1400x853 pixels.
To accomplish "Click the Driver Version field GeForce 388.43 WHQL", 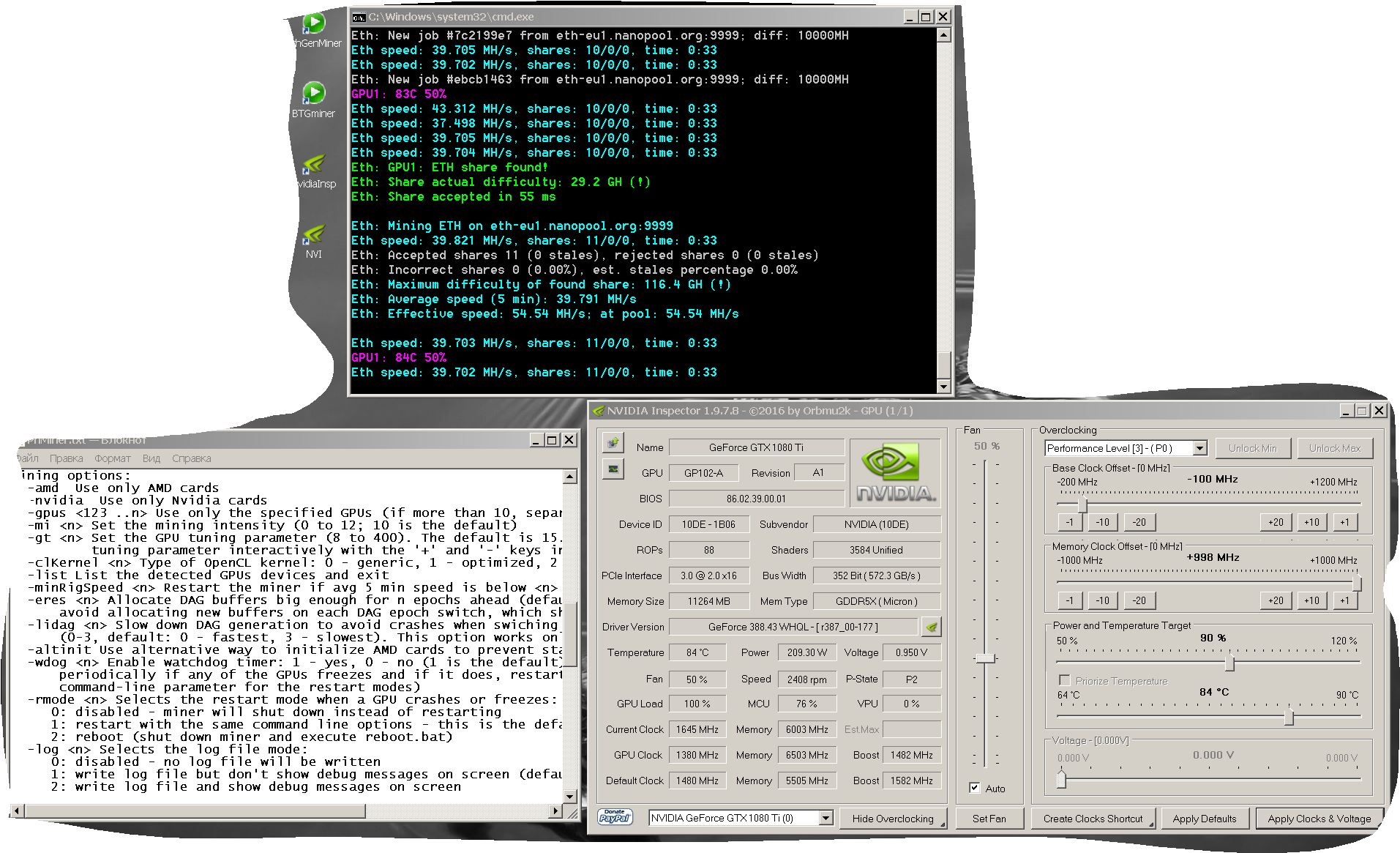I will (x=793, y=627).
